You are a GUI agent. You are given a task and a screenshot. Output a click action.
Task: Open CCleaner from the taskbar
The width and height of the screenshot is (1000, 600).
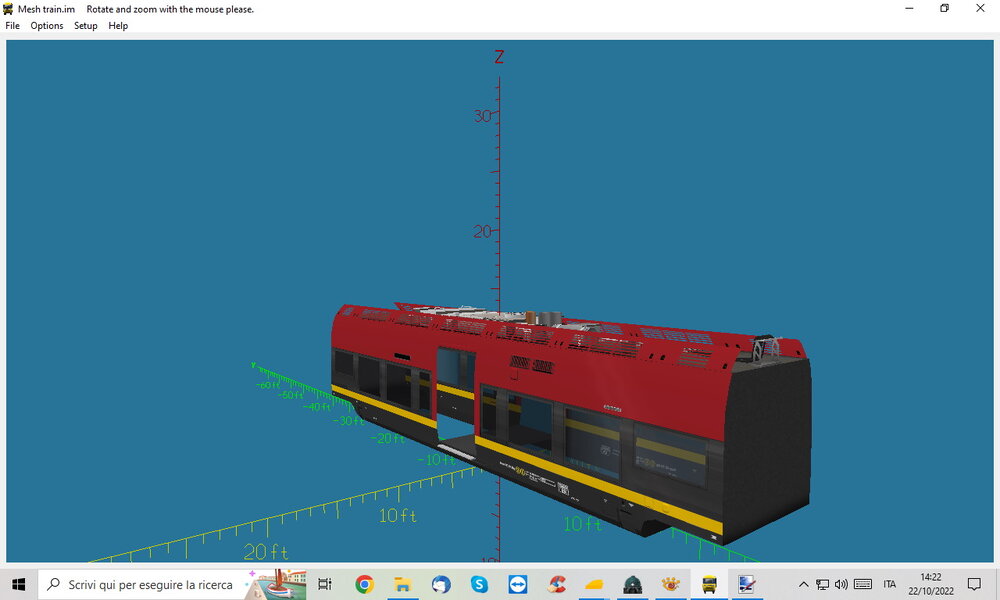tap(556, 584)
